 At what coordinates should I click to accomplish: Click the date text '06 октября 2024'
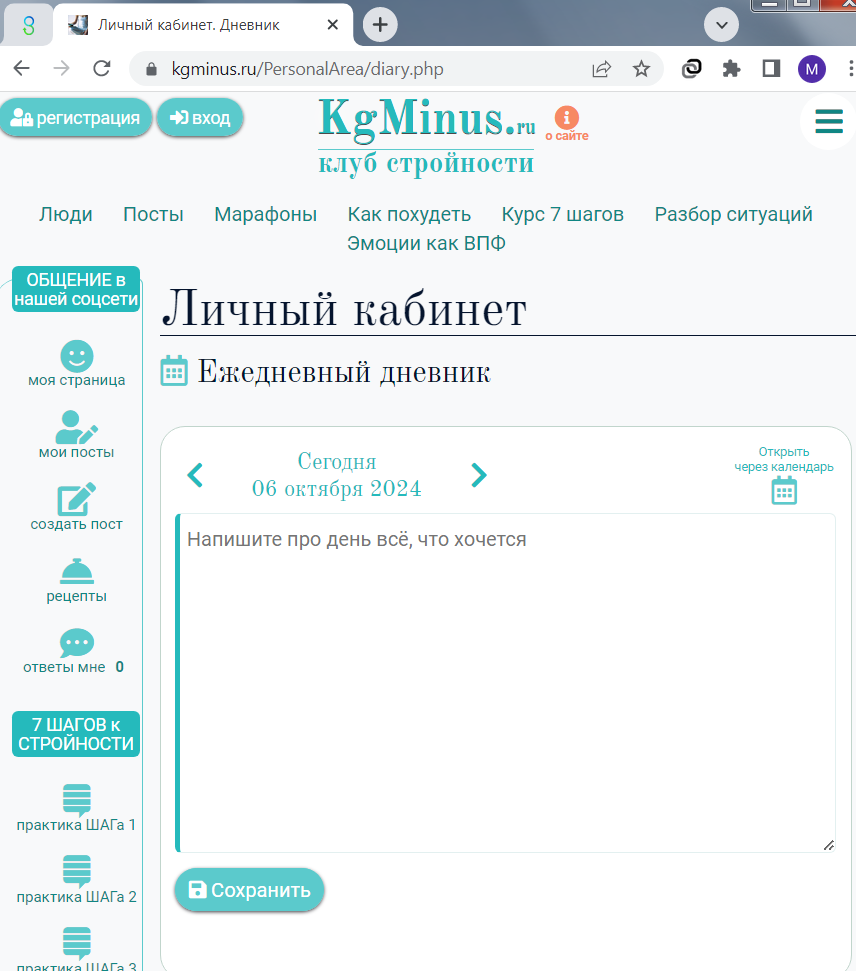336,489
